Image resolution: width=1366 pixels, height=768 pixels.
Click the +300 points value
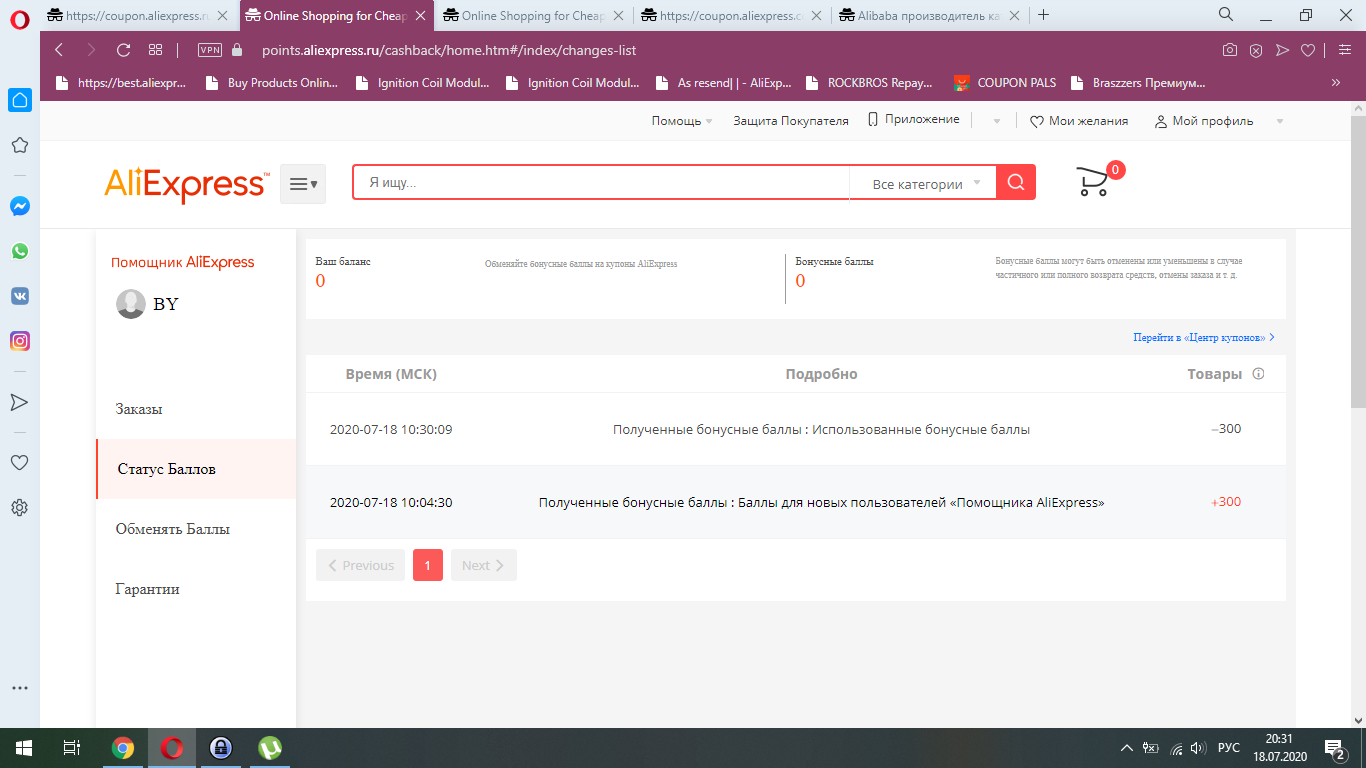coord(1226,502)
